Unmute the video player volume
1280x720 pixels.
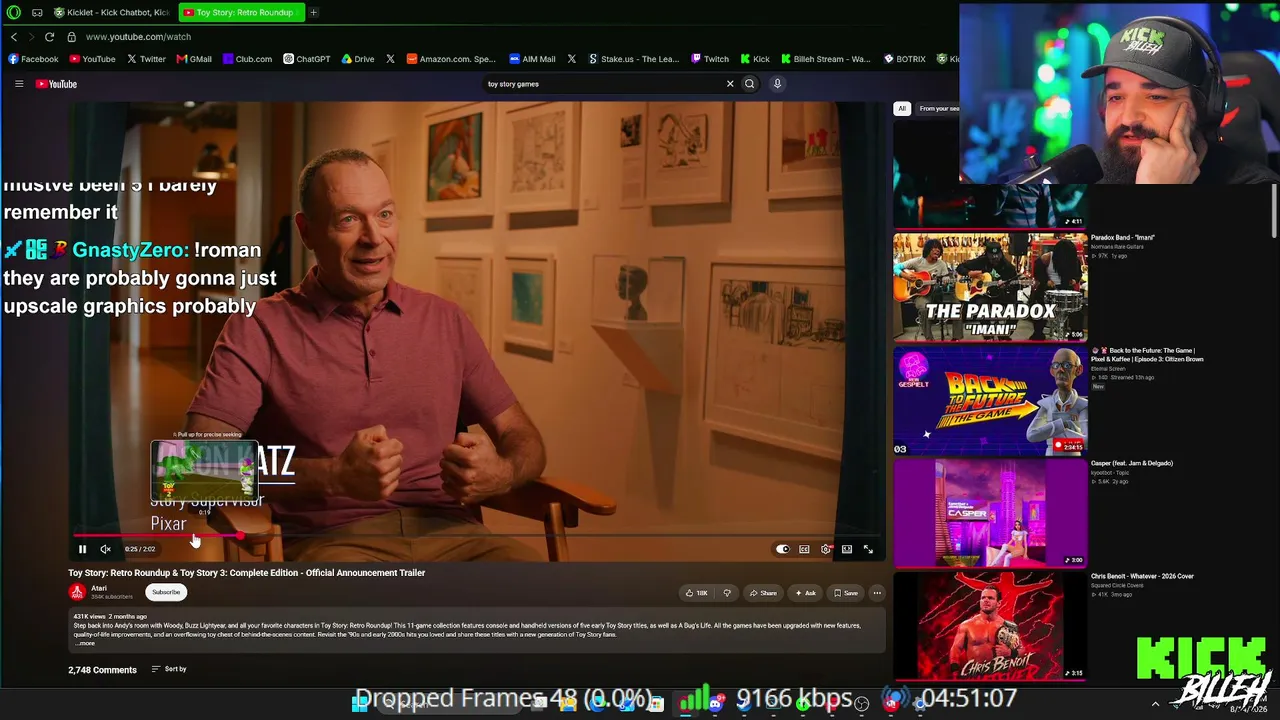(105, 549)
